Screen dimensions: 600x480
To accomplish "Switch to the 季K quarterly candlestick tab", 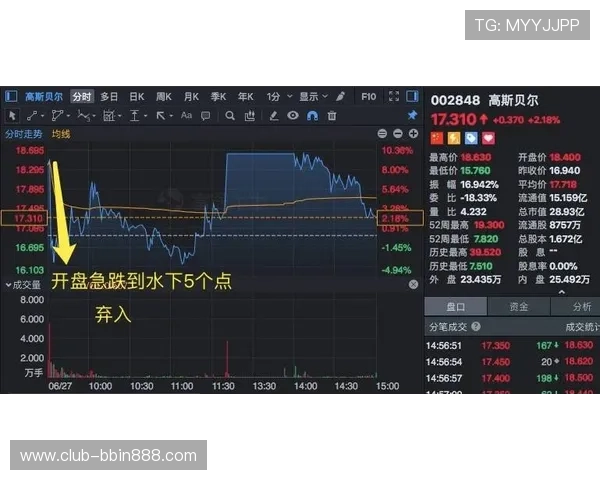I will pos(218,96).
